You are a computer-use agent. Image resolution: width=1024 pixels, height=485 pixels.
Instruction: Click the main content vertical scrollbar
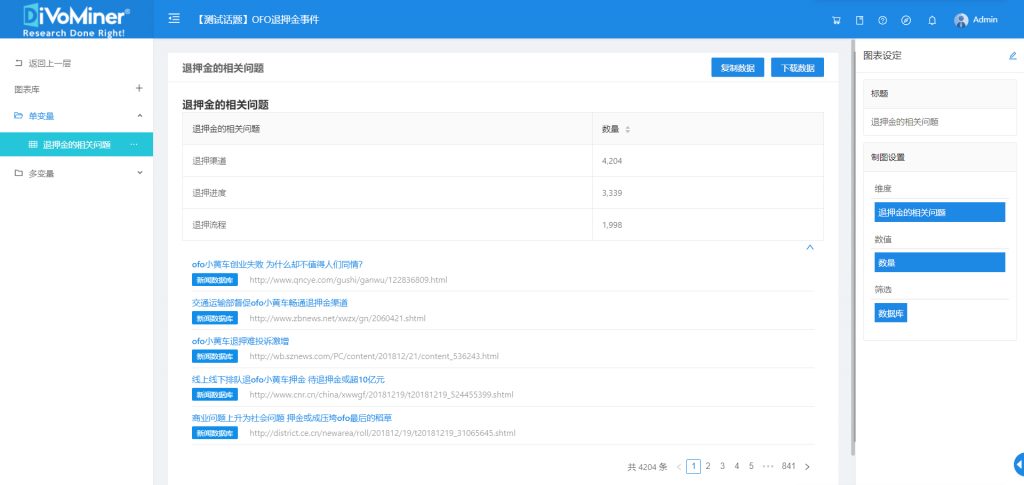coord(852,248)
